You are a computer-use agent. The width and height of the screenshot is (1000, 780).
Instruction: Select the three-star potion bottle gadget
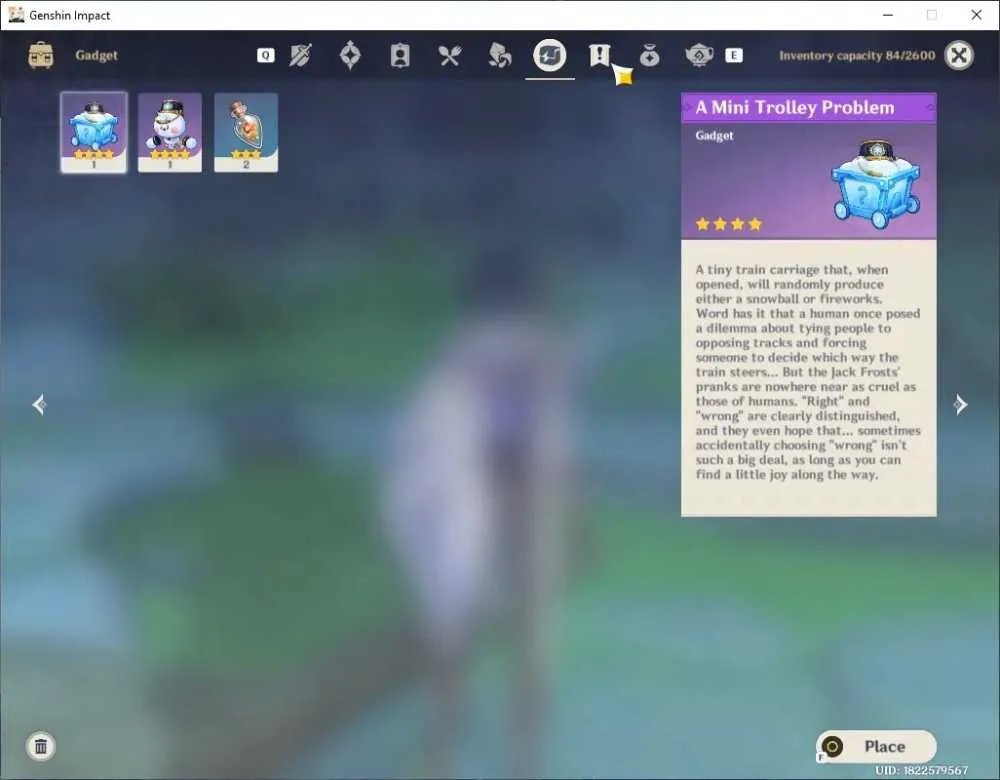(246, 132)
